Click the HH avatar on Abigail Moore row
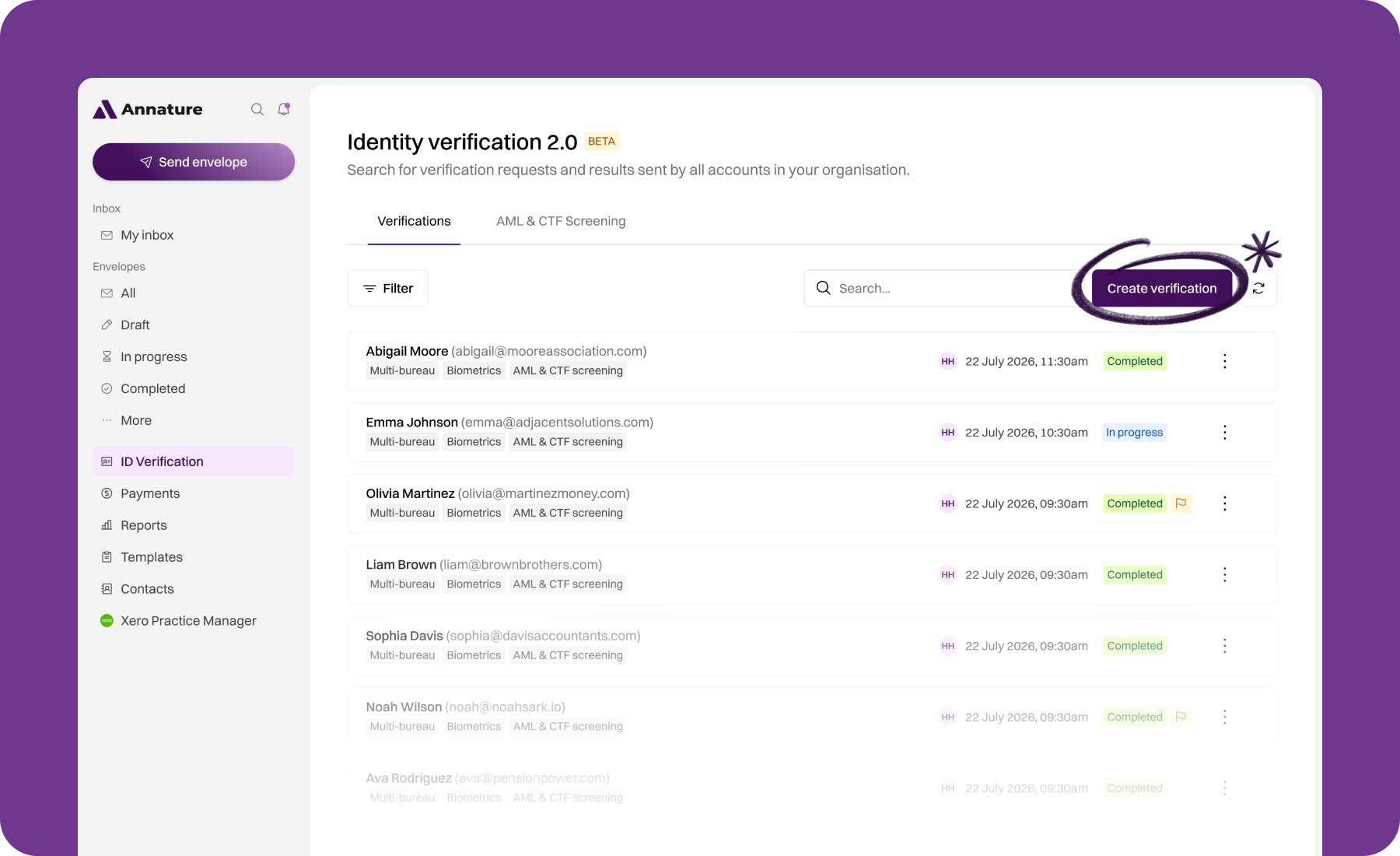Viewport: 1400px width, 856px height. (x=947, y=361)
